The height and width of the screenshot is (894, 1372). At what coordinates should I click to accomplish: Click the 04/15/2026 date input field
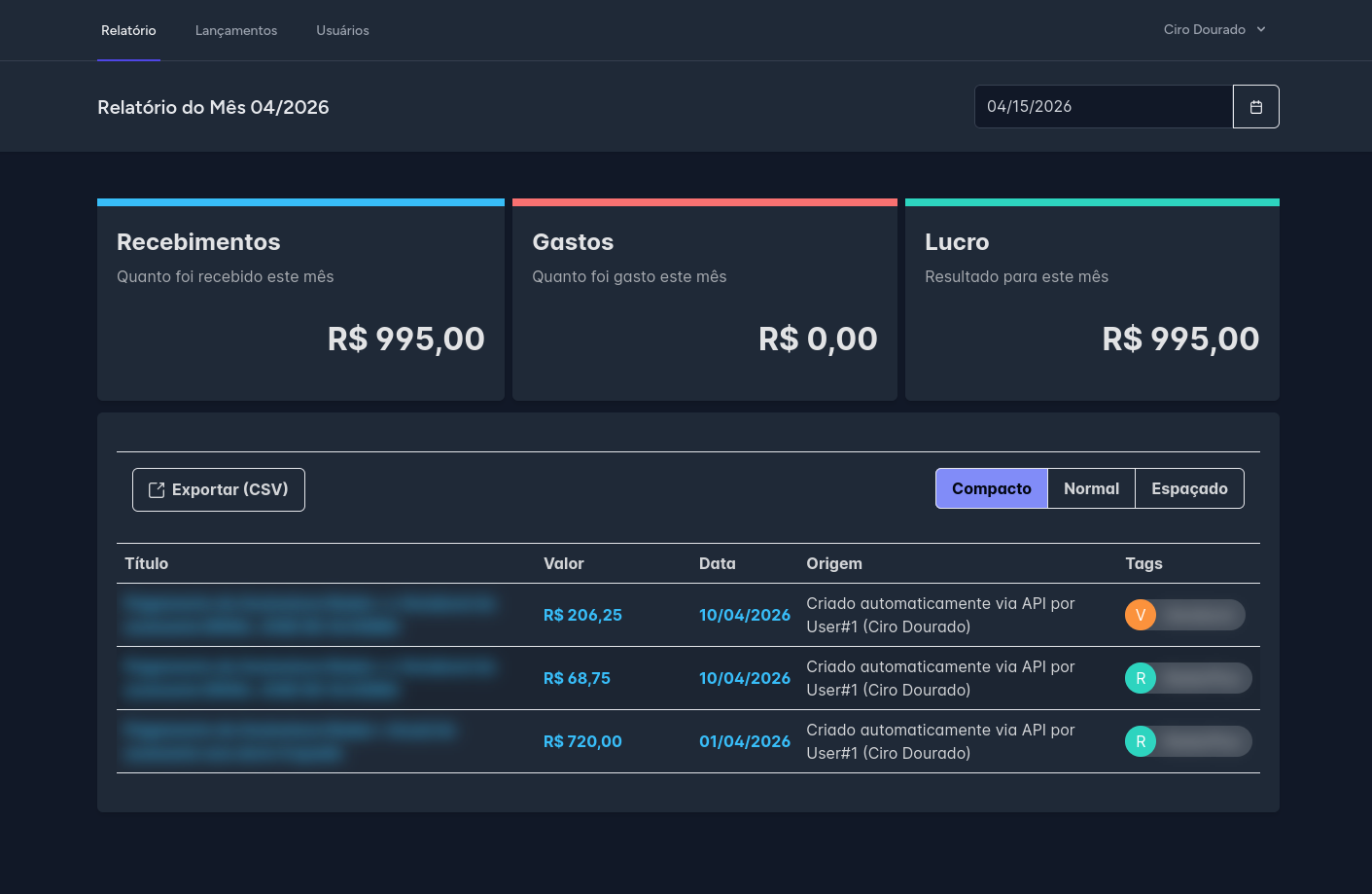tap(1103, 107)
